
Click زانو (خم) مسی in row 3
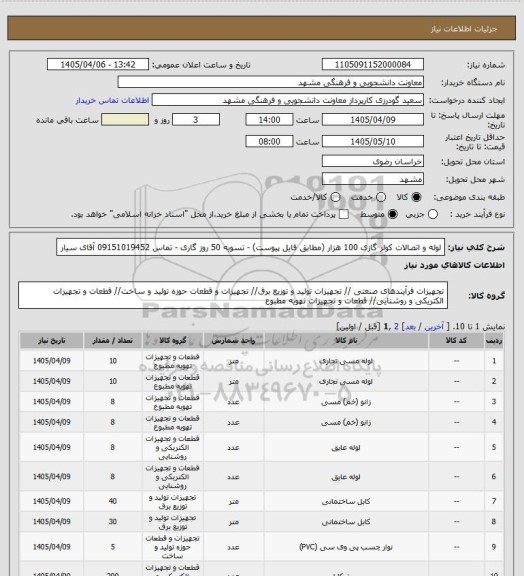[x=346, y=402]
